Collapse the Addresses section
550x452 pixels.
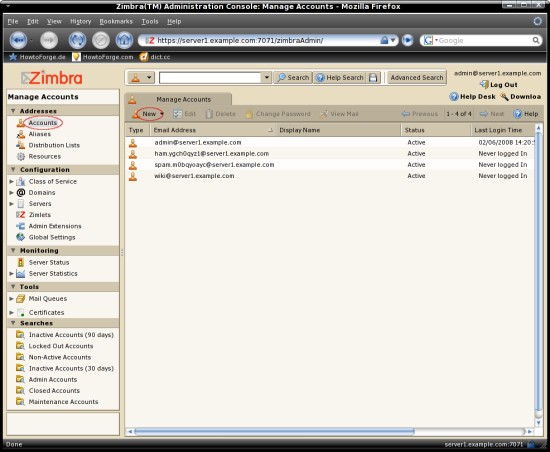(13, 111)
